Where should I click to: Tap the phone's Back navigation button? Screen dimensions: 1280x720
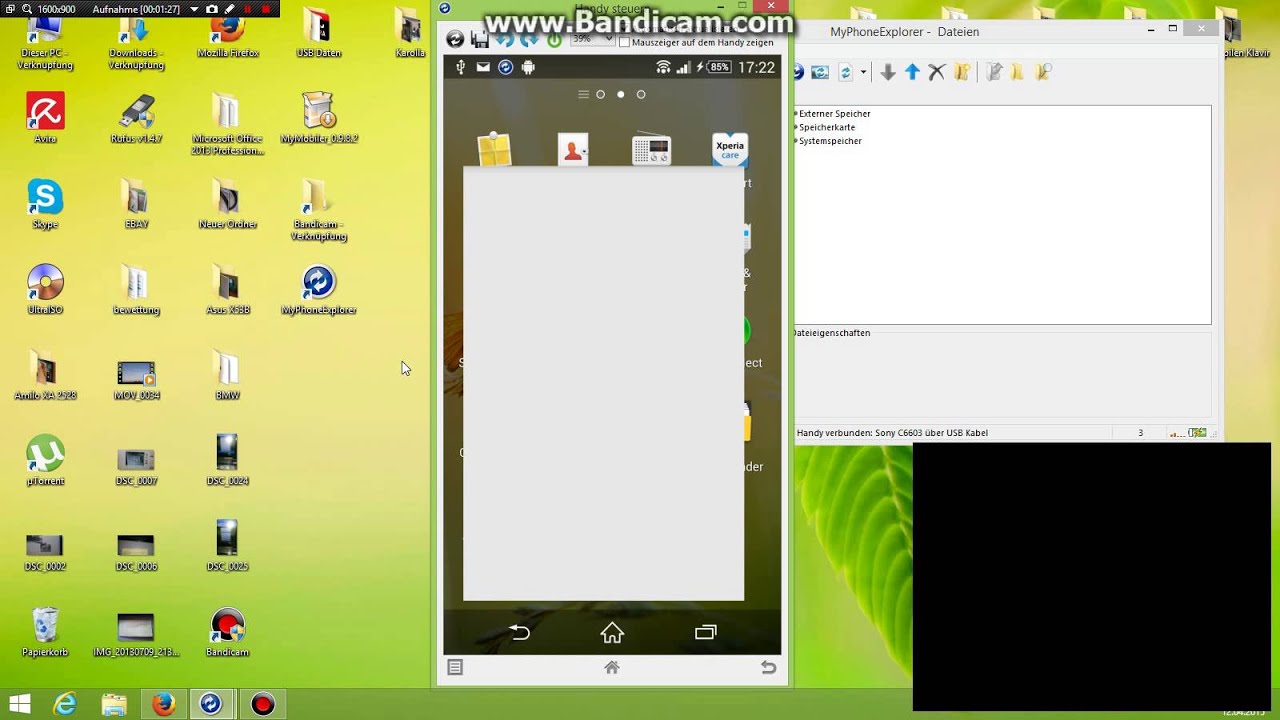(519, 632)
